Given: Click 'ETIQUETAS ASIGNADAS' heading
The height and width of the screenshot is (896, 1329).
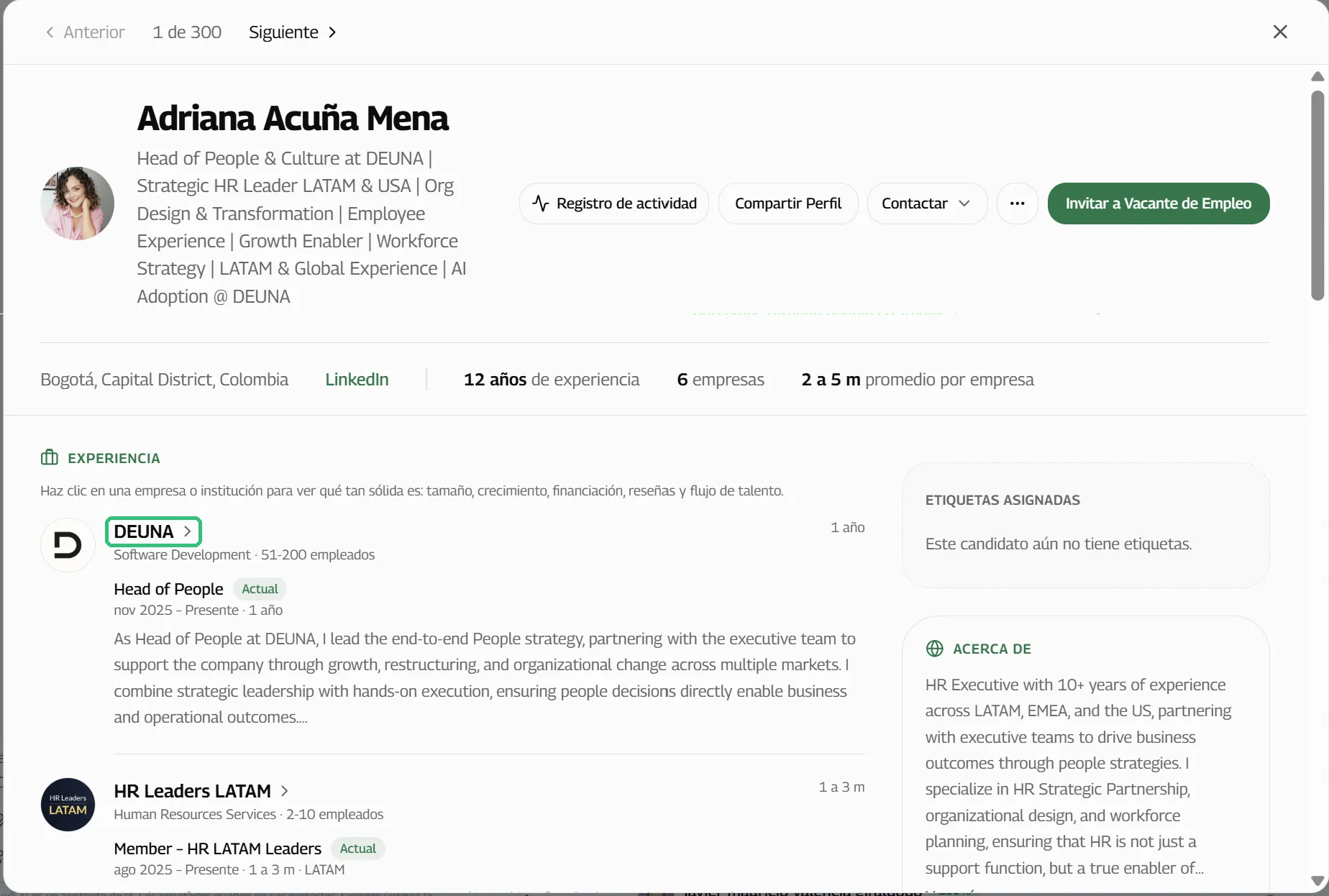Looking at the screenshot, I should click(x=1003, y=500).
